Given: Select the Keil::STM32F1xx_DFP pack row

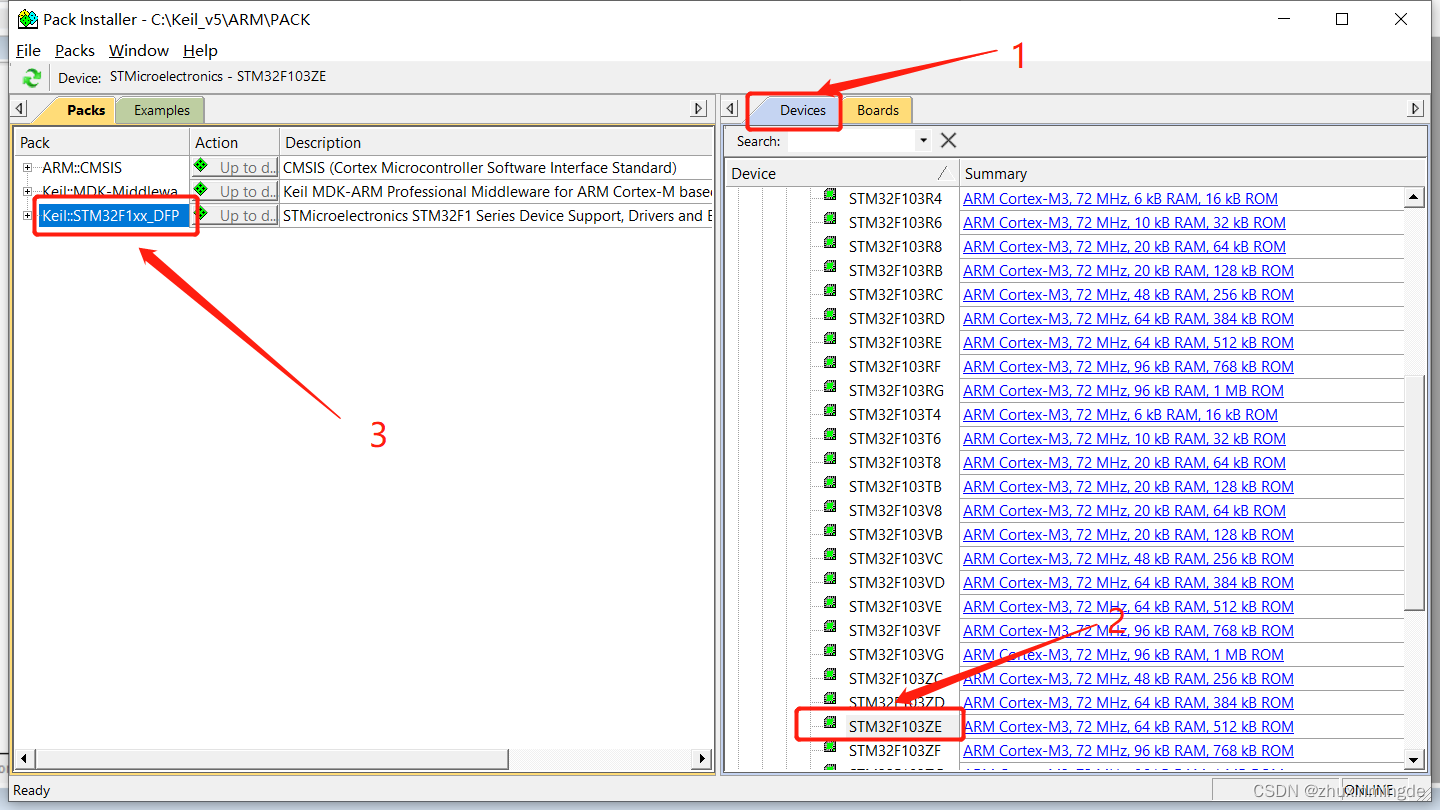Looking at the screenshot, I should point(114,215).
